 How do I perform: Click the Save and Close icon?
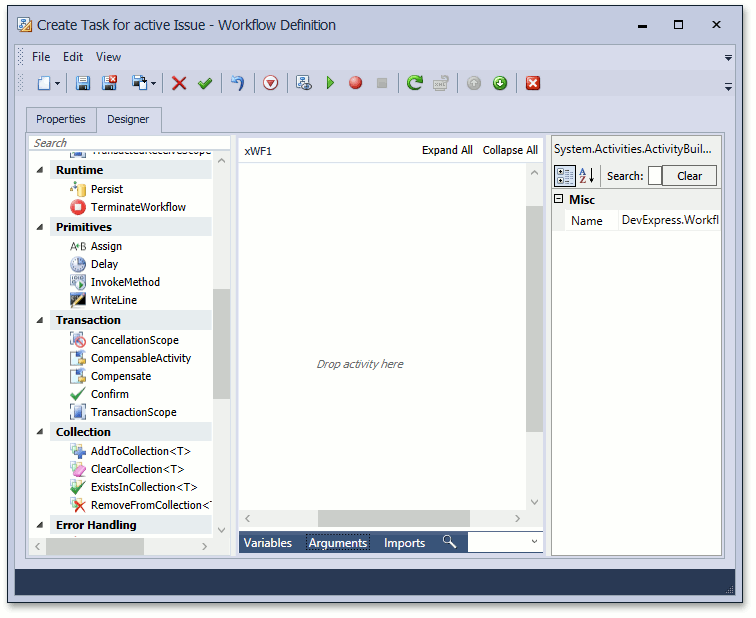click(109, 83)
